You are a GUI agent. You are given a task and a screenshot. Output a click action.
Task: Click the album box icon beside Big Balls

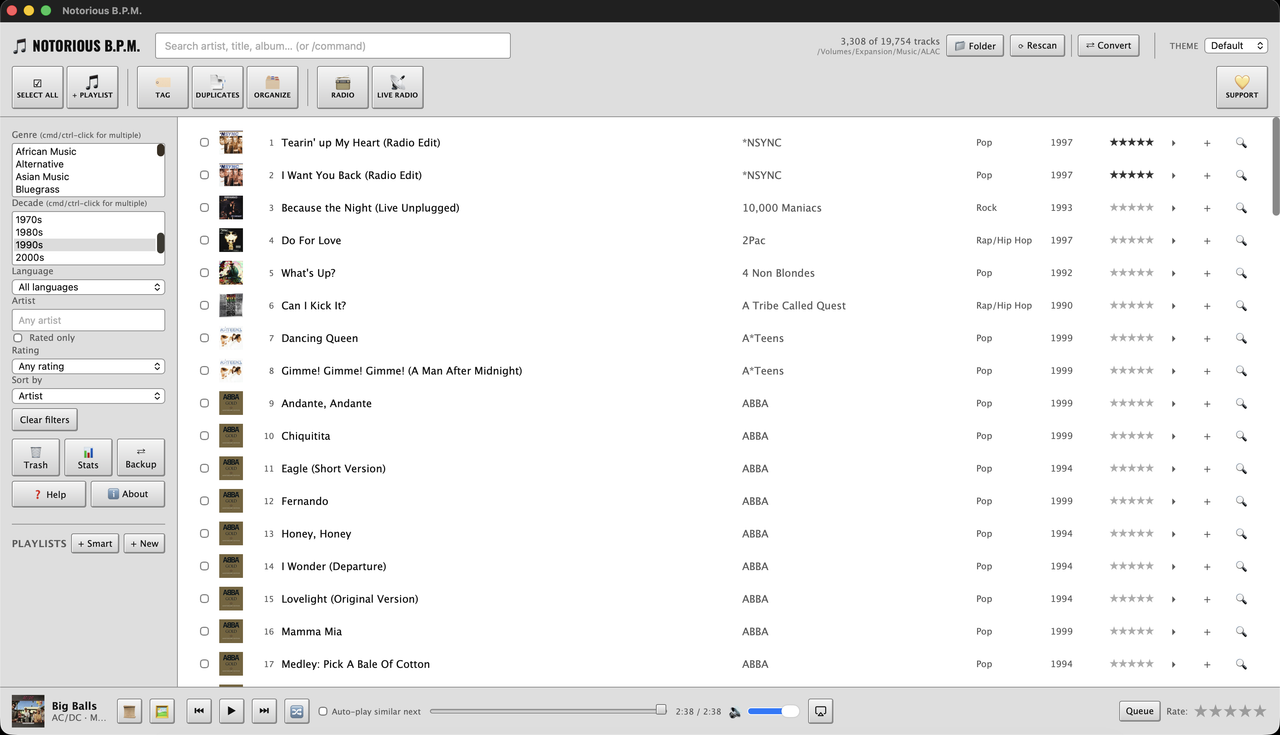(129, 711)
